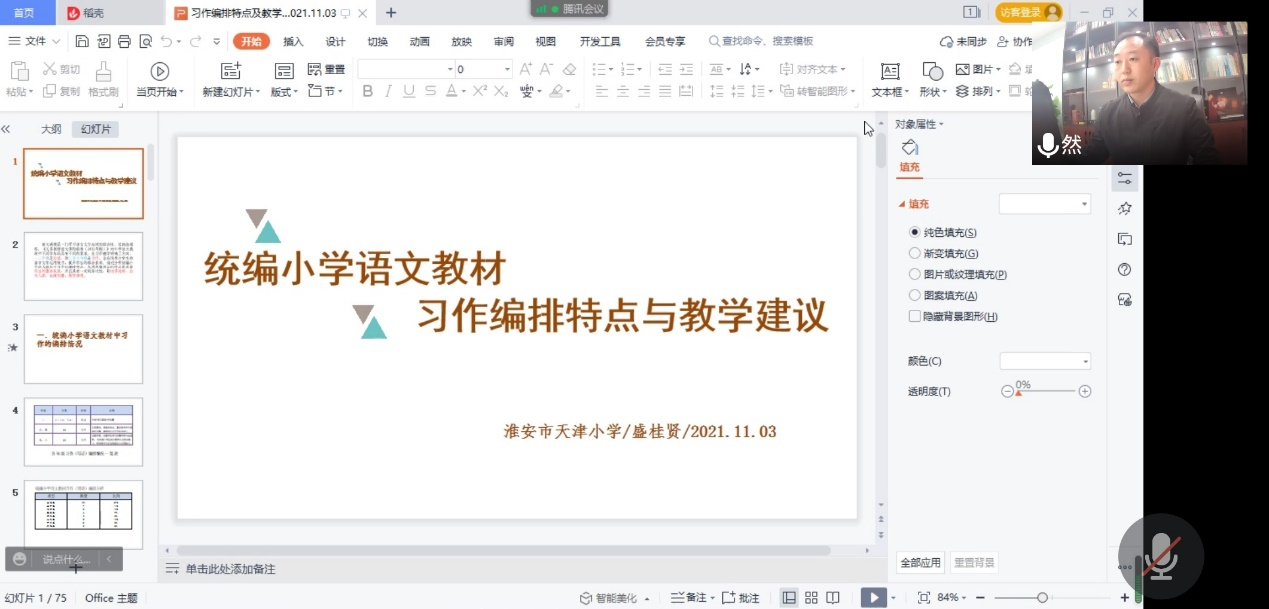Click the Save icon in quick access toolbar
This screenshot has width=1269, height=609.
pos(82,41)
